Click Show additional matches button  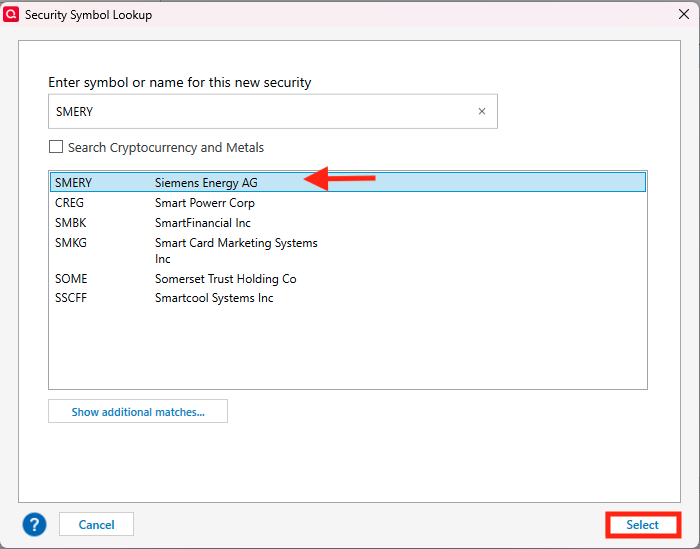click(x=138, y=411)
